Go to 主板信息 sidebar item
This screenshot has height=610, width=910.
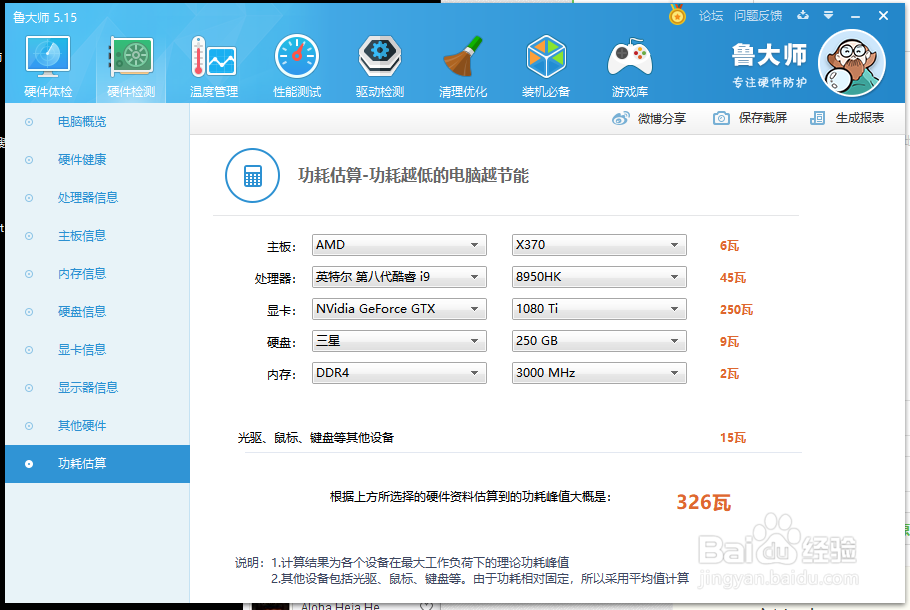(97, 236)
